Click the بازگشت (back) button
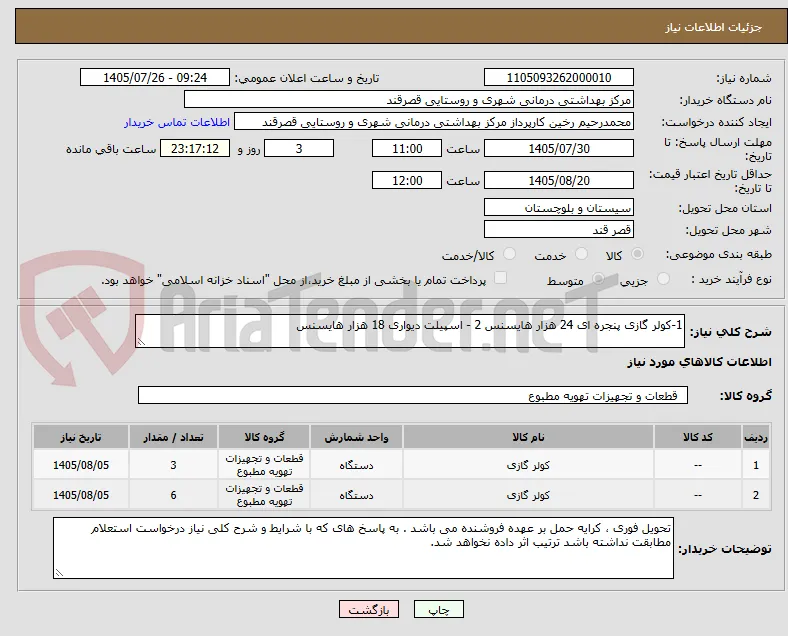 pos(369,609)
